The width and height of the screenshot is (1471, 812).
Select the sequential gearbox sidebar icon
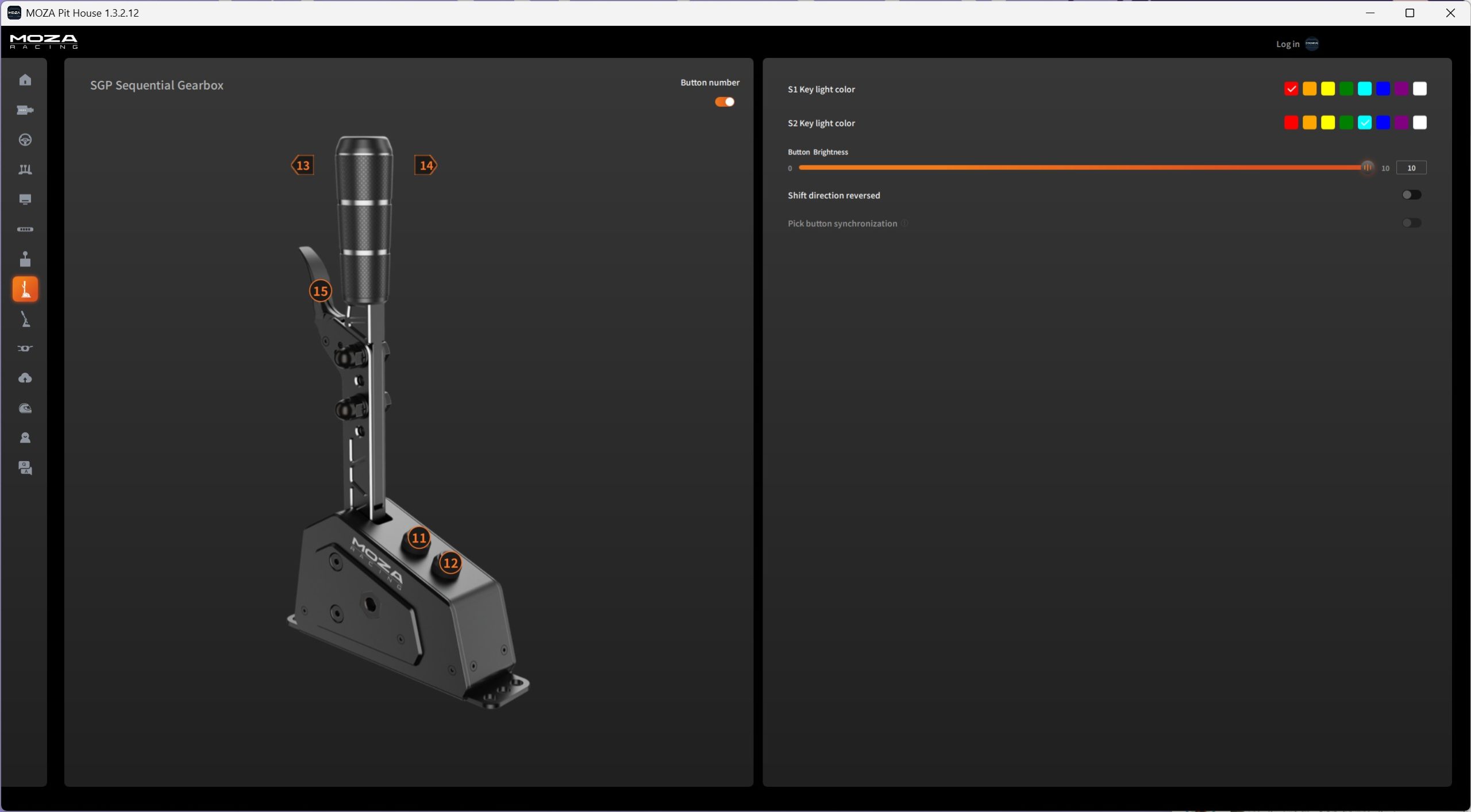point(25,289)
